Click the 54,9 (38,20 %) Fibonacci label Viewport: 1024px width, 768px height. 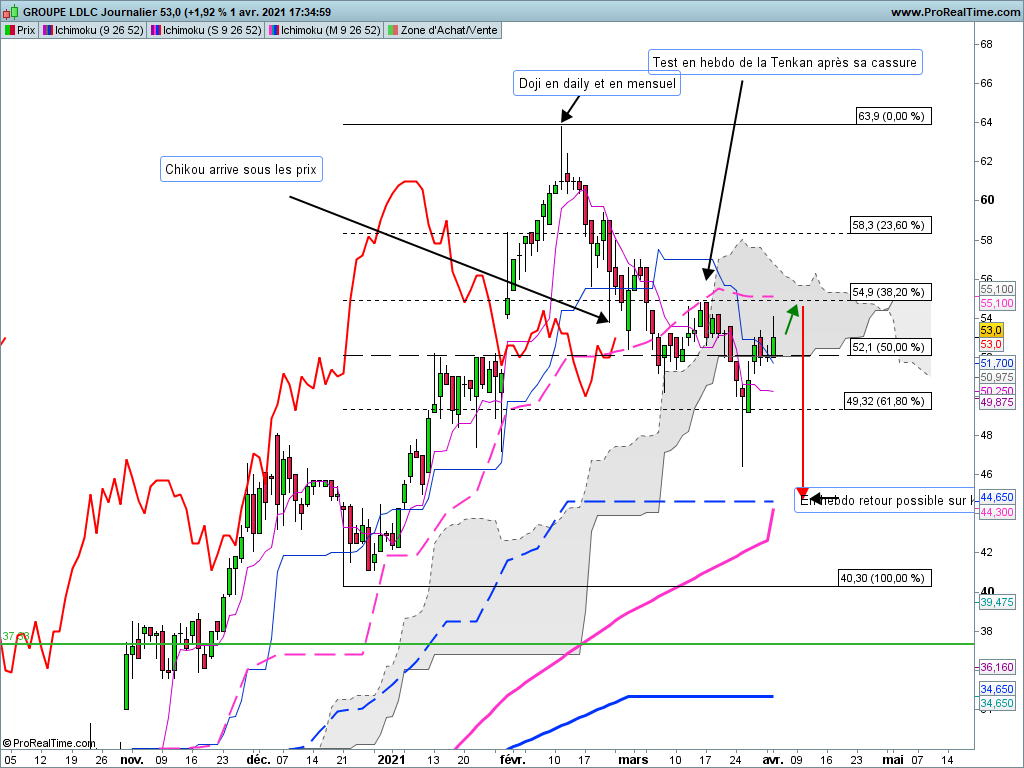(891, 292)
